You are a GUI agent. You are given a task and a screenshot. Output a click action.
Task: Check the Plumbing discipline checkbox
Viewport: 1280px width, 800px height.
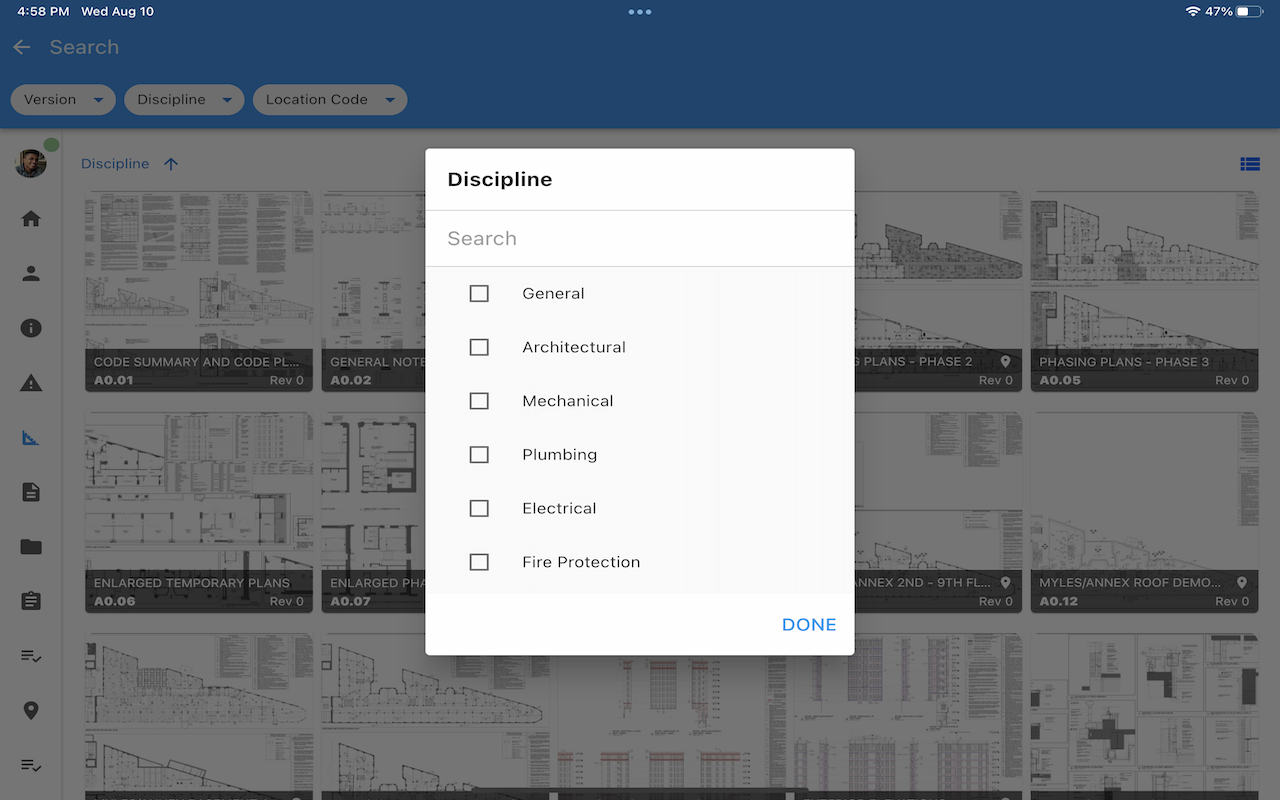[479, 454]
